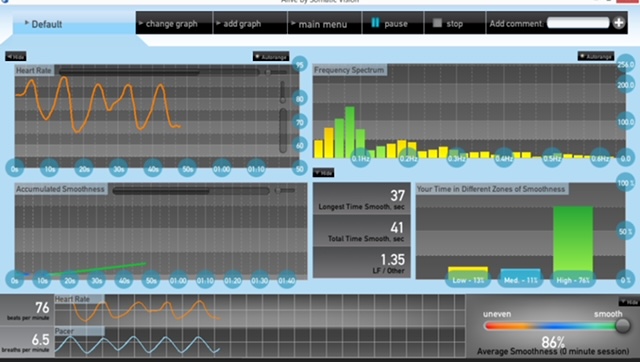Click the 6.5 breaths per minute readout
Image resolution: width=640 pixels, height=362 pixels.
pos(40,340)
